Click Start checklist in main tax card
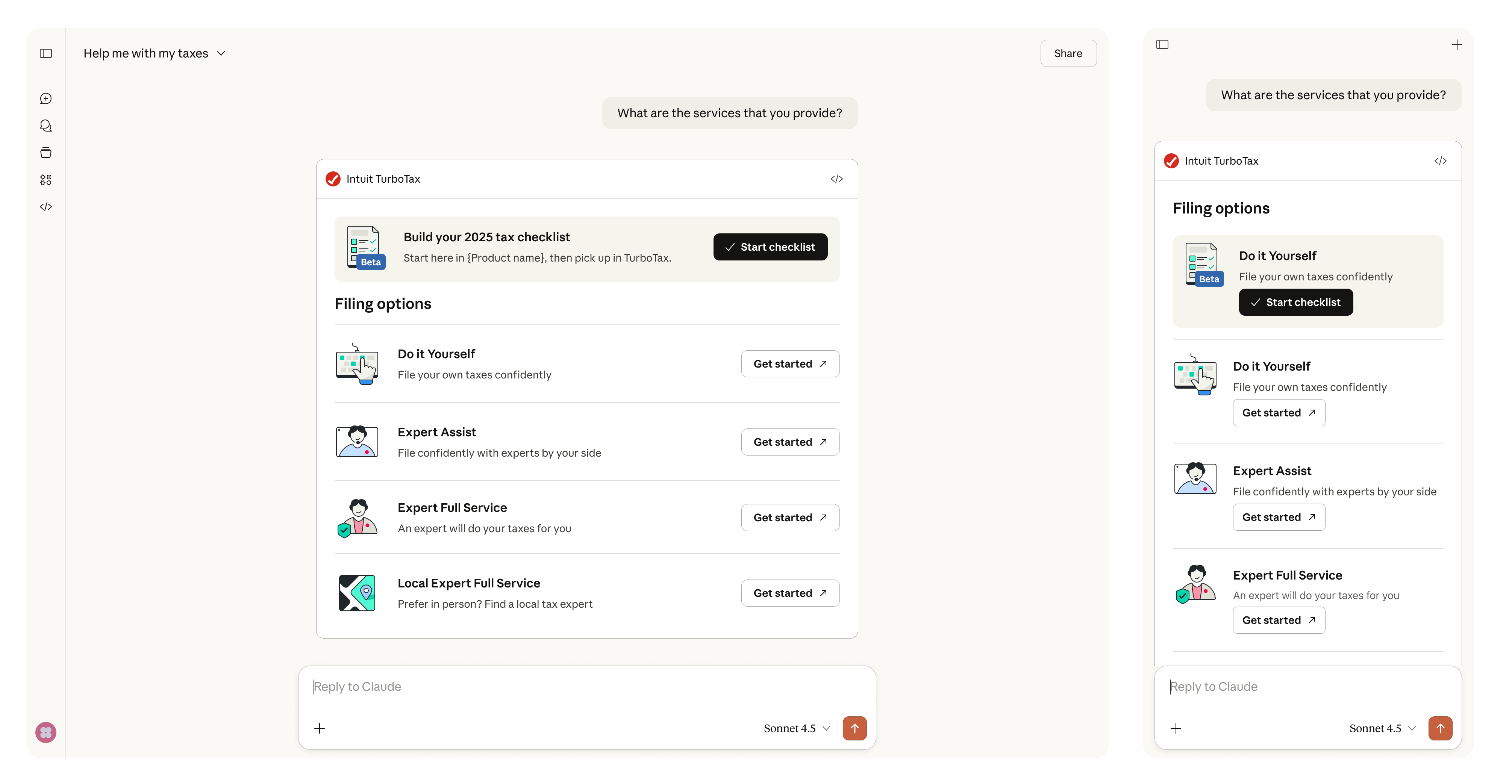Viewport: 1512px width, 784px height. [x=770, y=247]
